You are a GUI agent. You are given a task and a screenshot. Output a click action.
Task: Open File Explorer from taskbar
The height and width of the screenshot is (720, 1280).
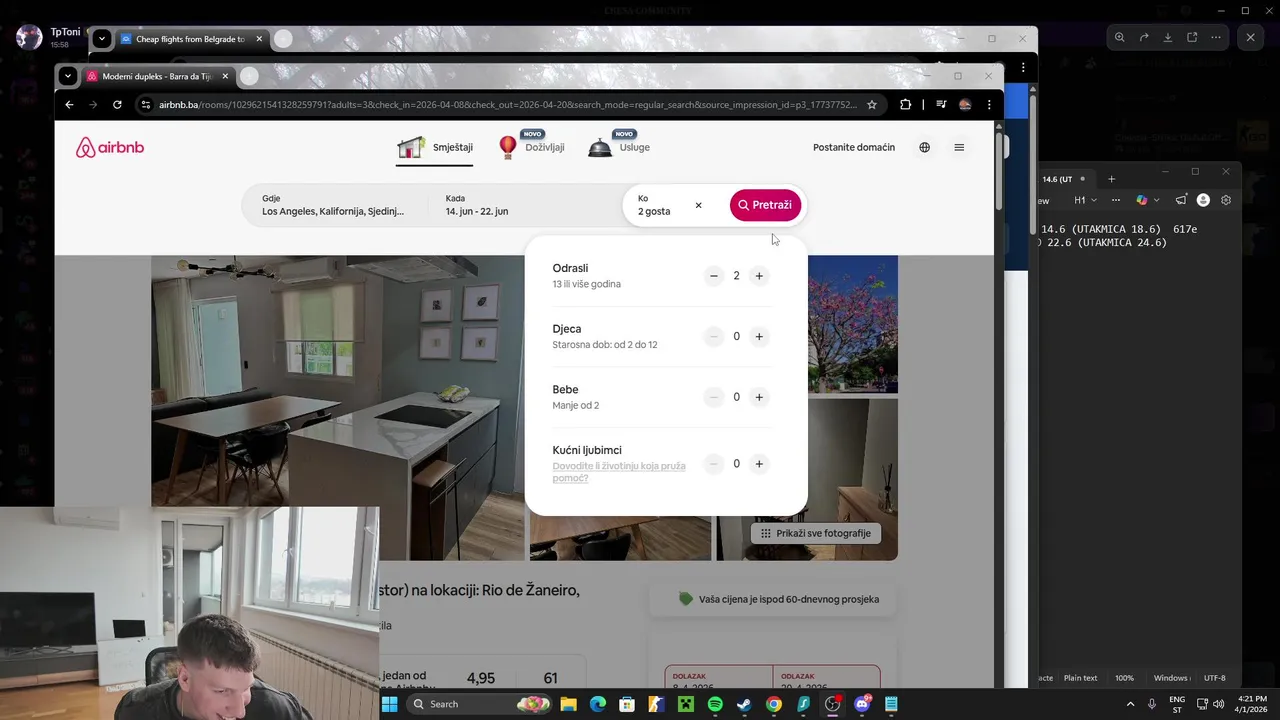tap(568, 704)
